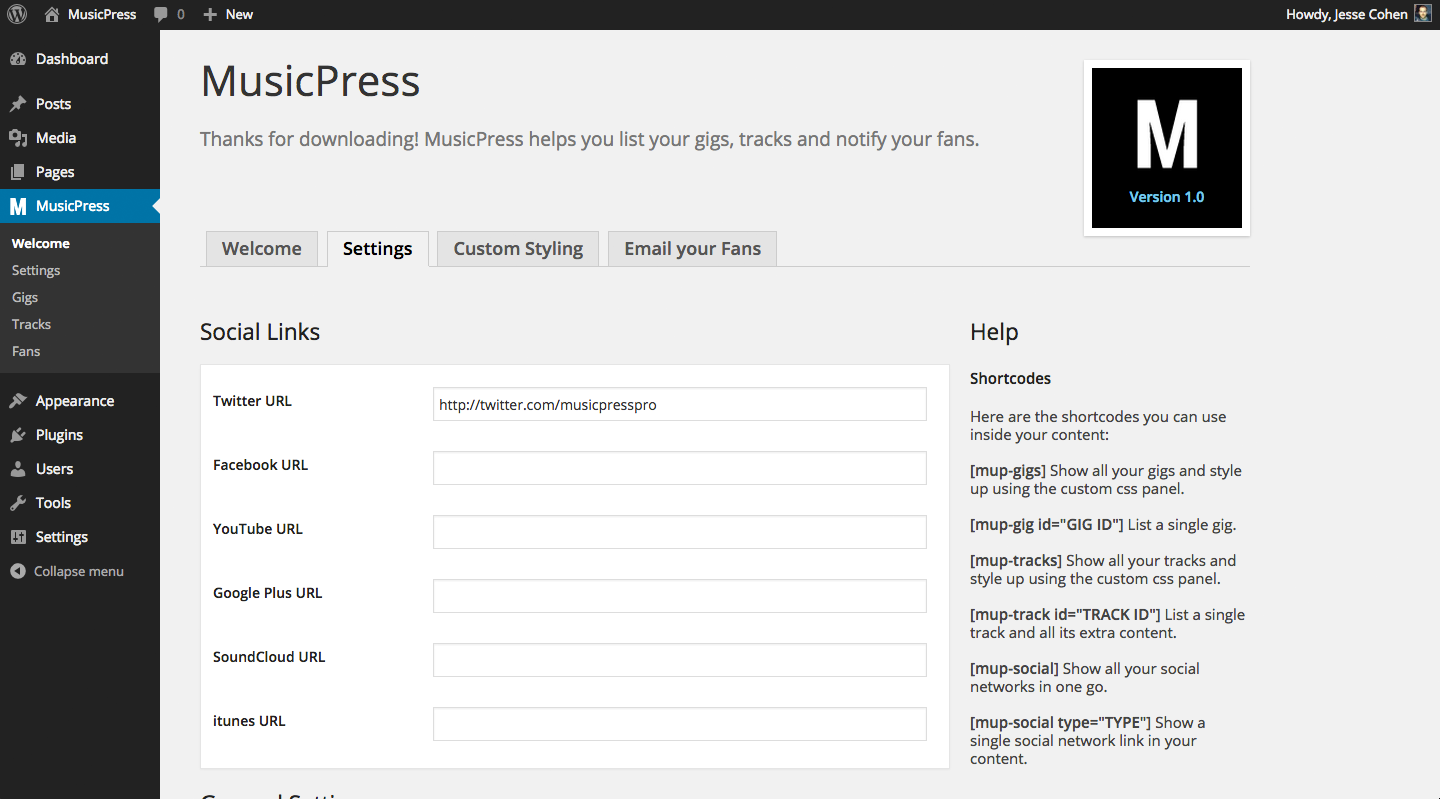Click the Settings sliders icon
1440x799 pixels.
point(18,537)
